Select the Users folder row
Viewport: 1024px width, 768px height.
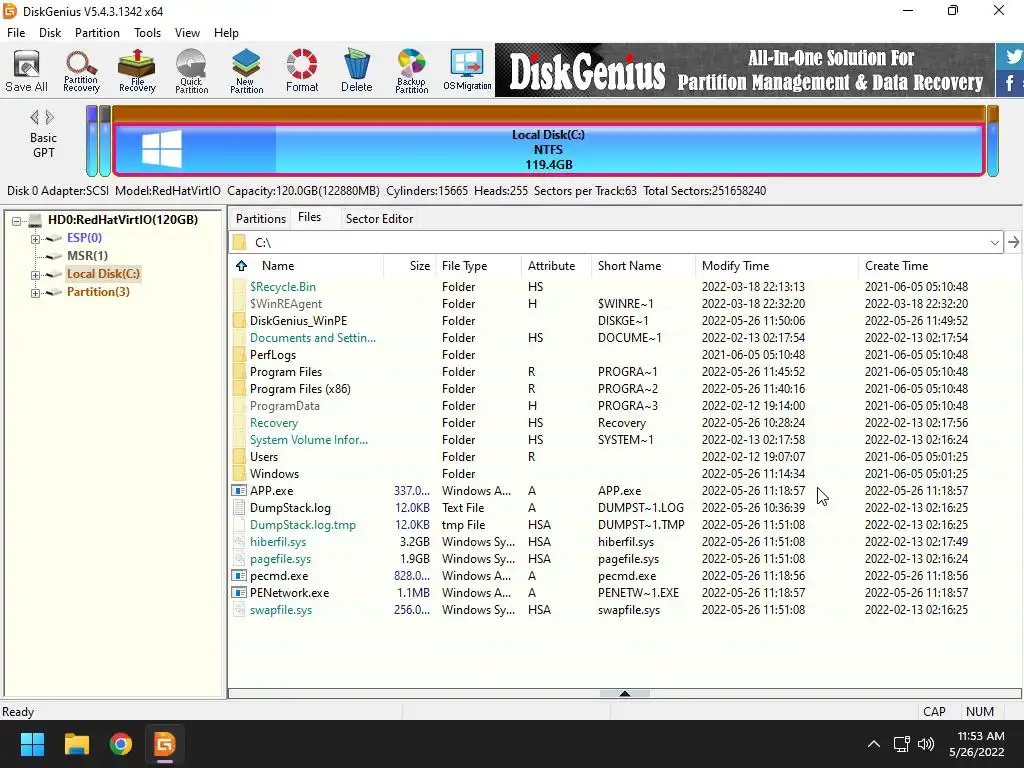[624, 456]
